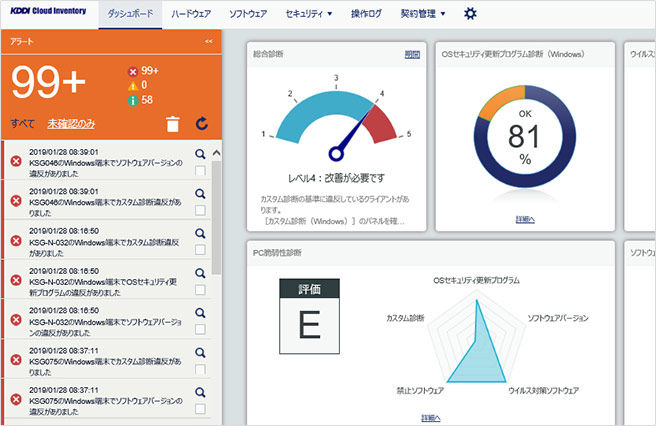Expand the 契約管理 dropdown menu
This screenshot has width=656, height=426.
423,14
